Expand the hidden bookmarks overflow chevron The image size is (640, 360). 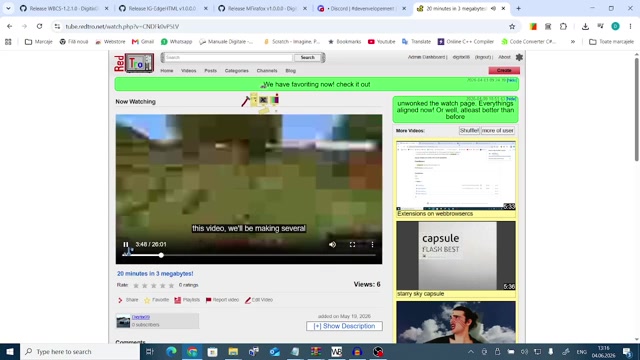(x=573, y=42)
